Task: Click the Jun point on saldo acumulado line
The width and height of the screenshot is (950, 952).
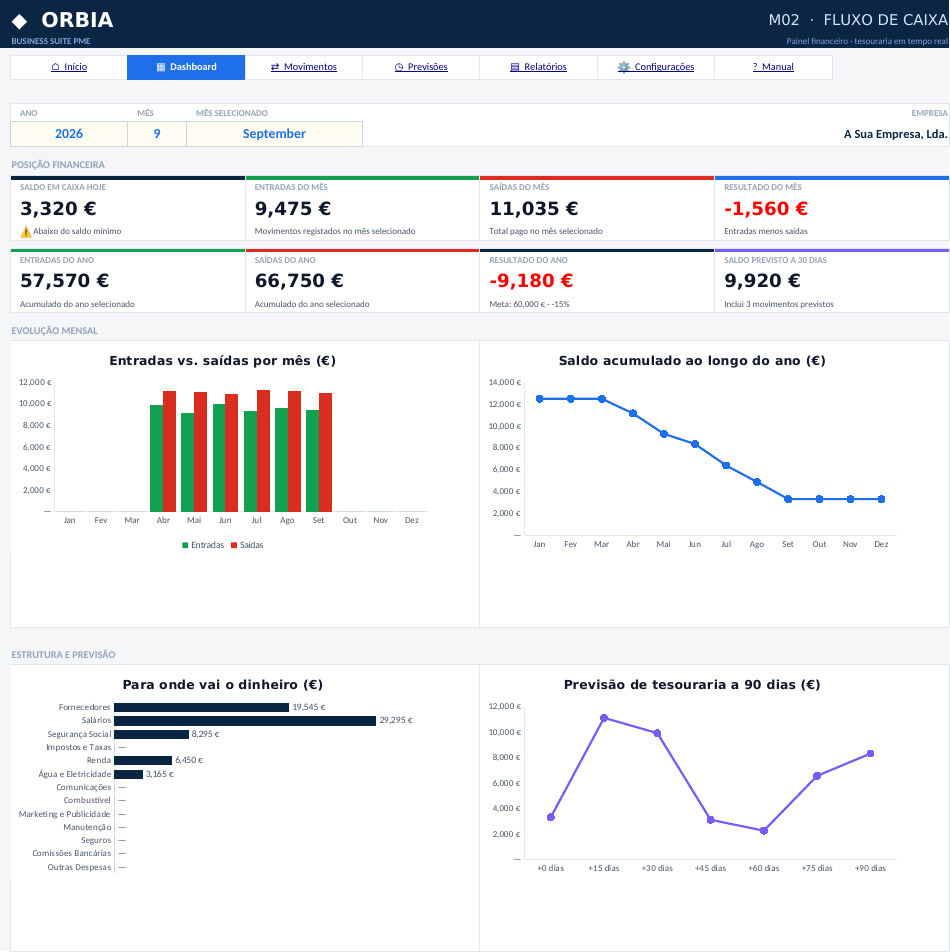Action: [x=695, y=444]
